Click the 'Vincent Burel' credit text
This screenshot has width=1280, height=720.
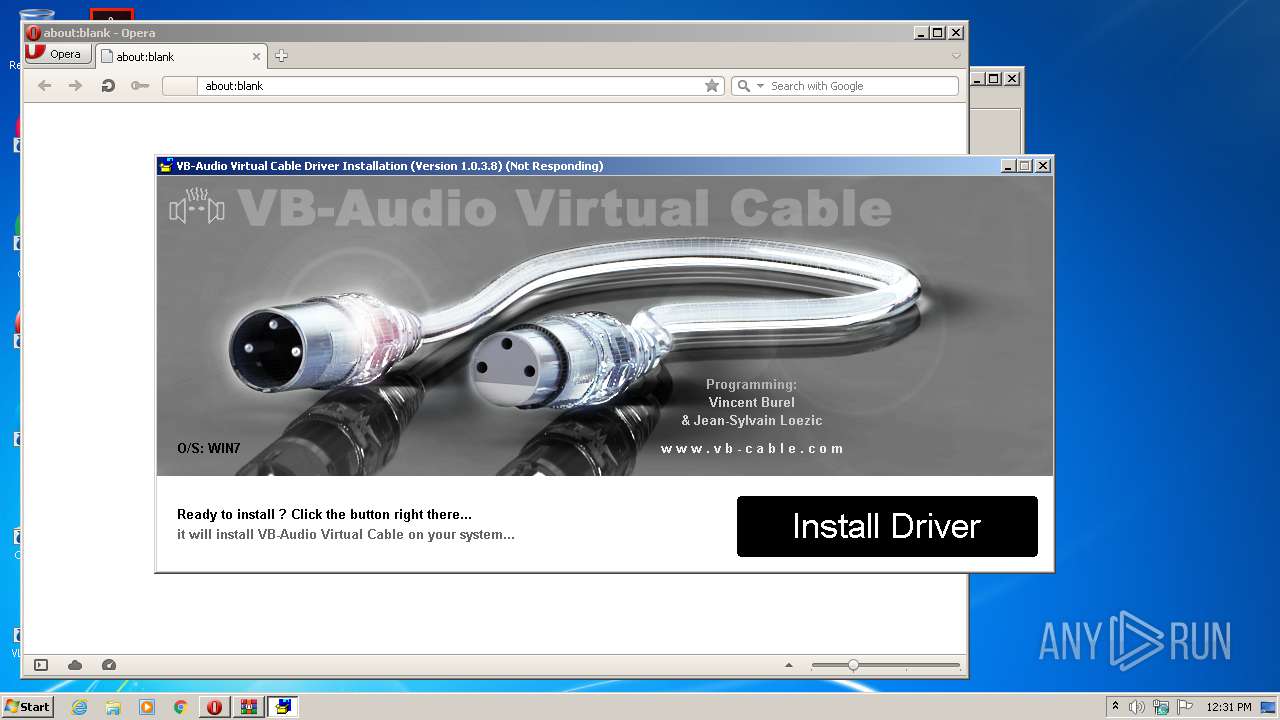pos(752,402)
